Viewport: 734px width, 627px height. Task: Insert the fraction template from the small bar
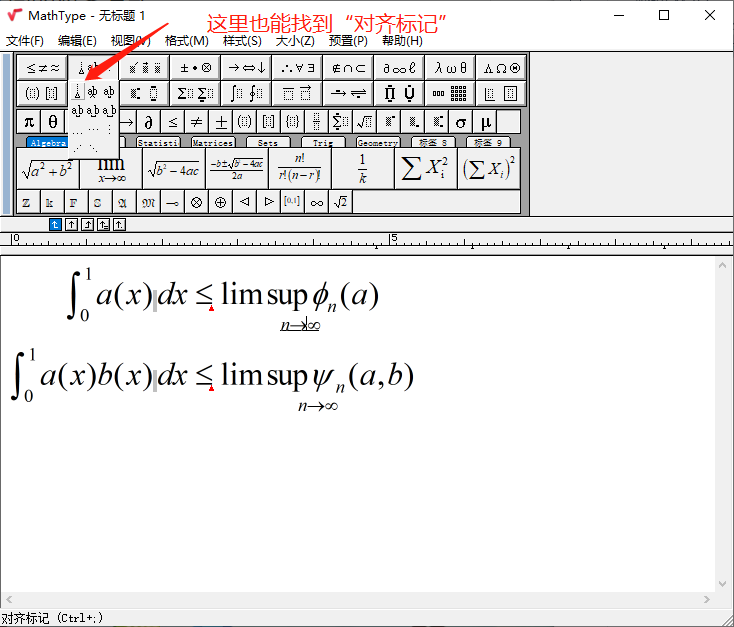(316, 122)
